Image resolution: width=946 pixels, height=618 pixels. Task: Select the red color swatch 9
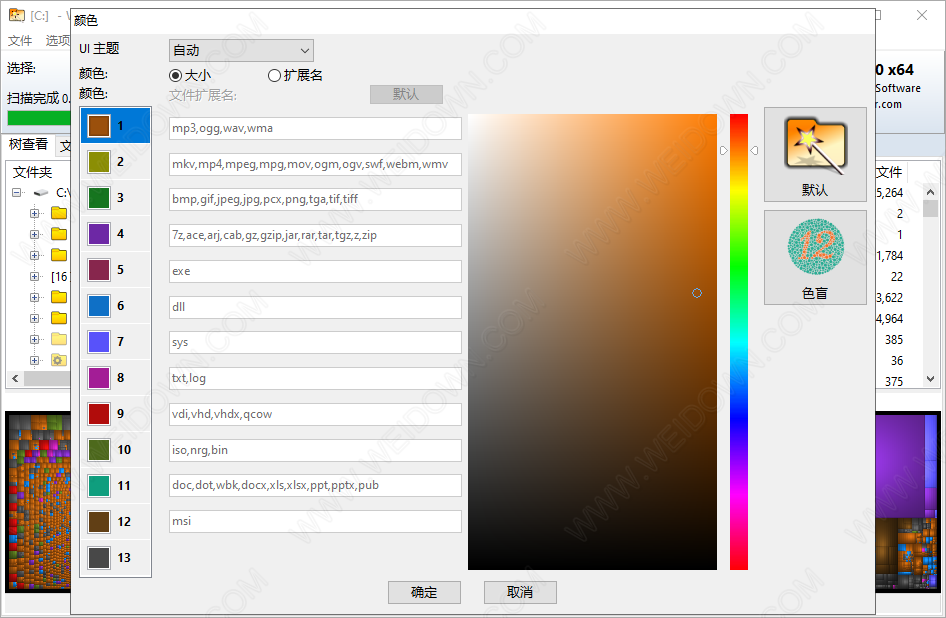click(x=99, y=413)
